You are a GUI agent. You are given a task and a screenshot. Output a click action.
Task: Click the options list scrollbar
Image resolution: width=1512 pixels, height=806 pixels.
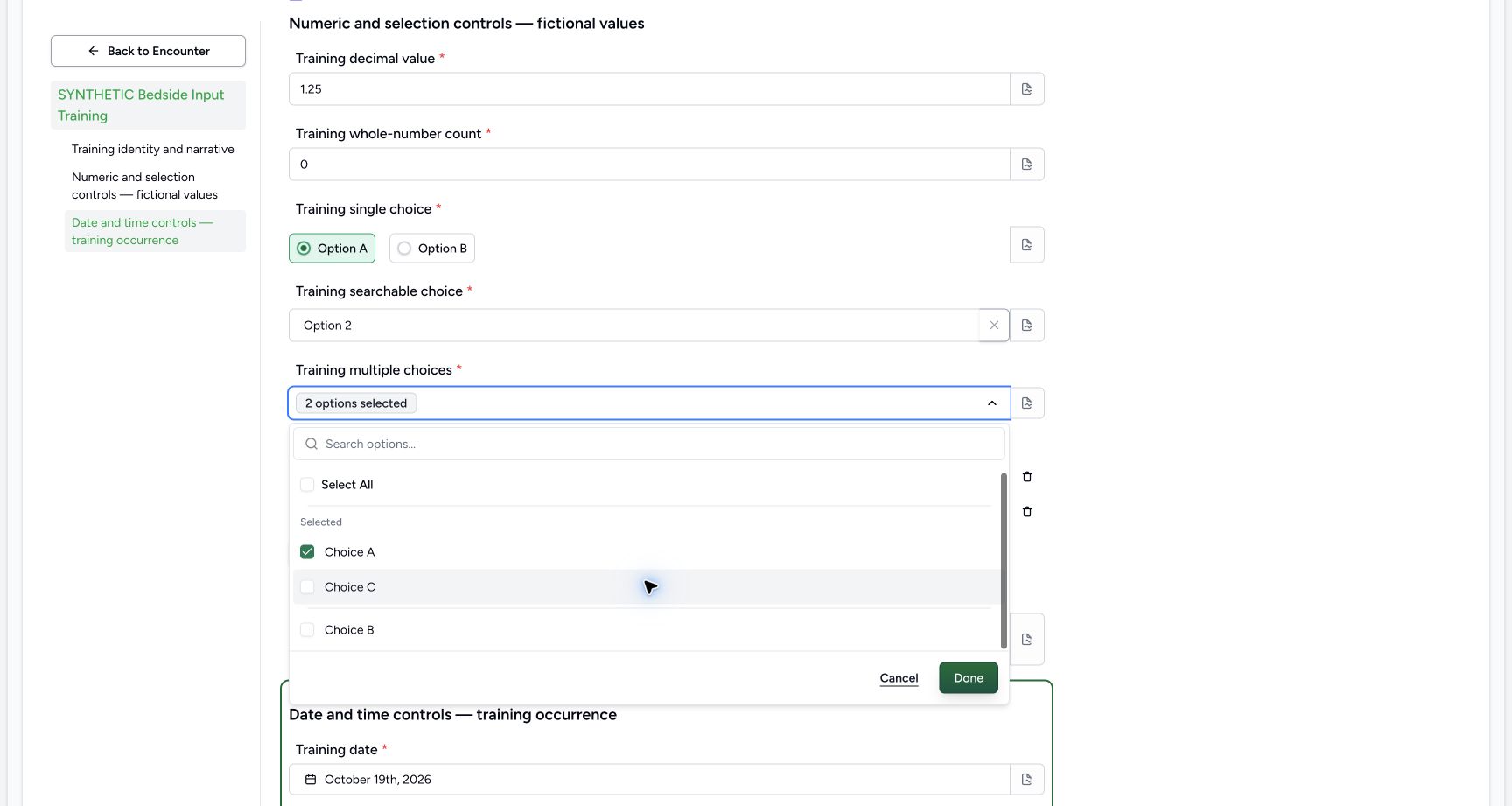pyautogui.click(x=1004, y=561)
